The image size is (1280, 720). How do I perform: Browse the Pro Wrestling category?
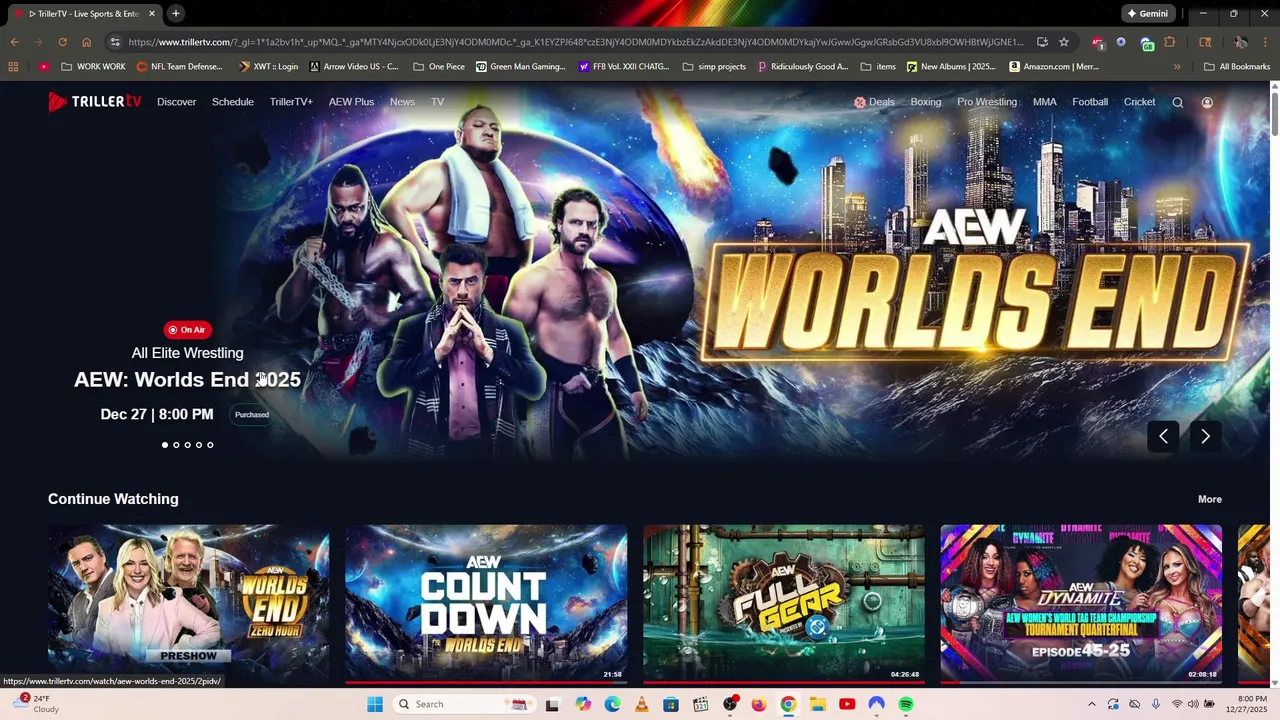coord(987,102)
